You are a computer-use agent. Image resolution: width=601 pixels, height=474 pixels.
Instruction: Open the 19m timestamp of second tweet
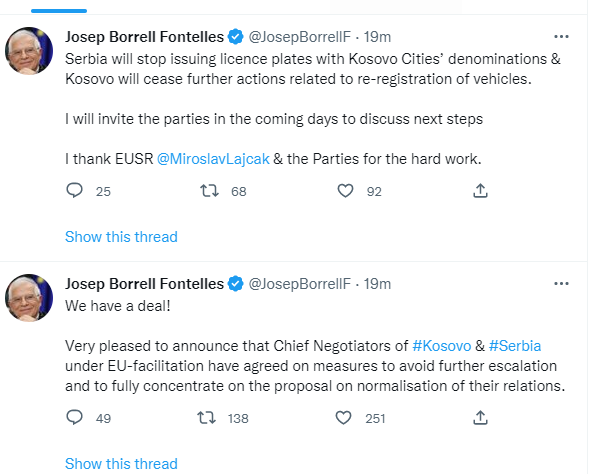point(377,284)
